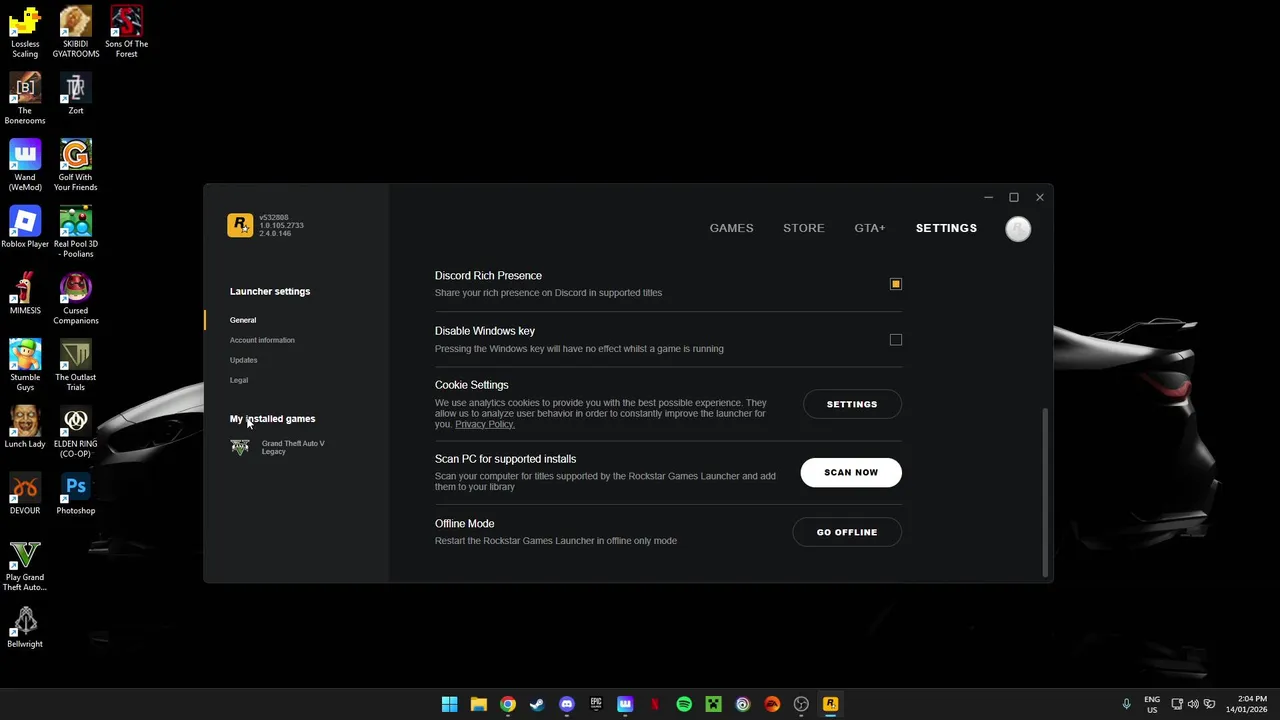This screenshot has height=720, width=1280.
Task: Open MIMESIS desktop shortcut
Action: click(25, 294)
